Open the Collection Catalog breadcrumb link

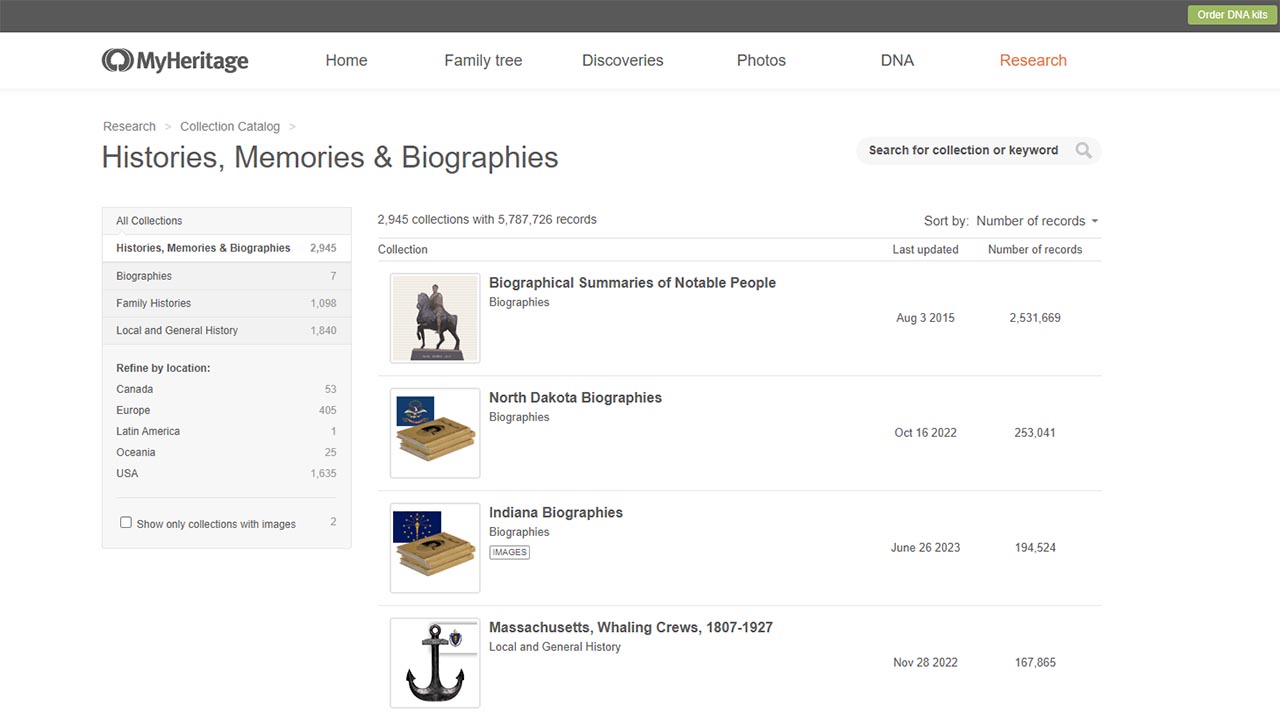coord(229,126)
